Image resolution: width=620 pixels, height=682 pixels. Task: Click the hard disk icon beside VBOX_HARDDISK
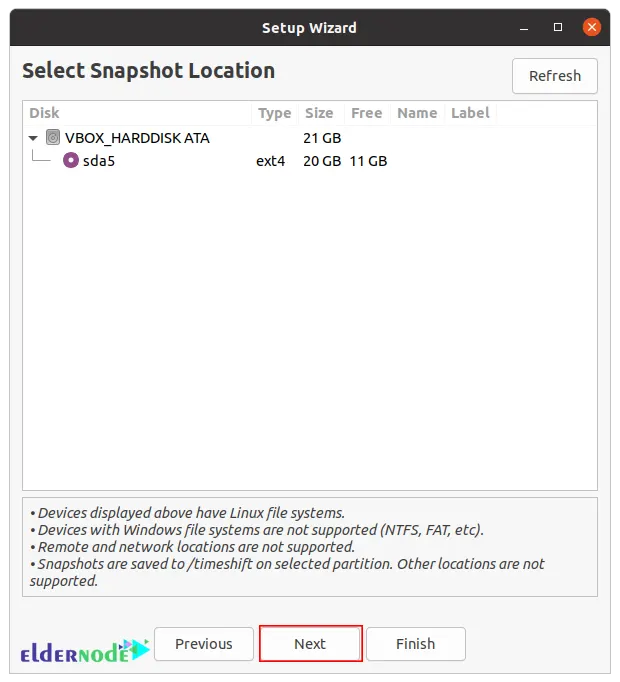click(53, 138)
